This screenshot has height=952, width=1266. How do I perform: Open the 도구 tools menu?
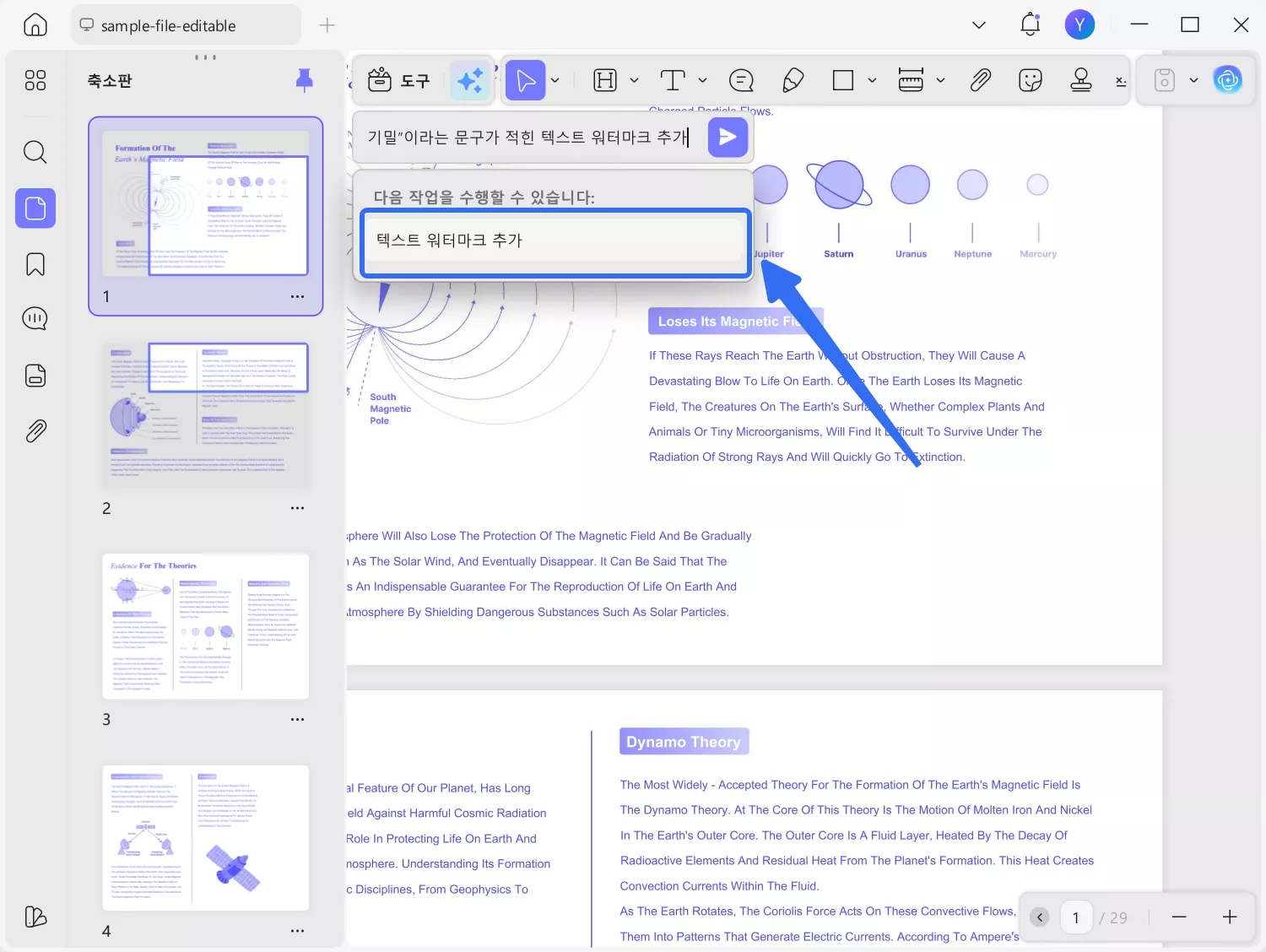pyautogui.click(x=399, y=80)
